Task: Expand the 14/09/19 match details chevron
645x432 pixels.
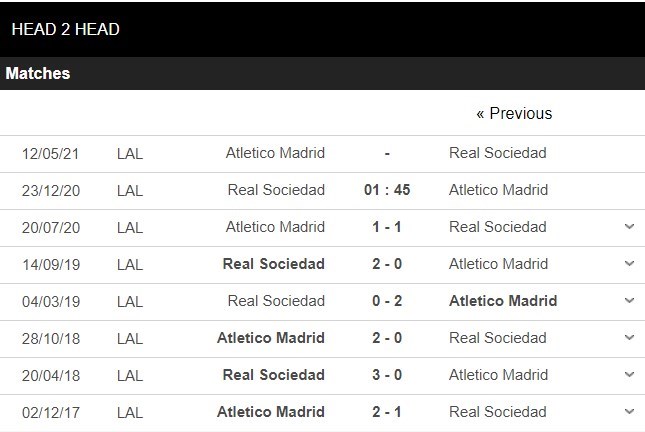Action: pos(629,264)
